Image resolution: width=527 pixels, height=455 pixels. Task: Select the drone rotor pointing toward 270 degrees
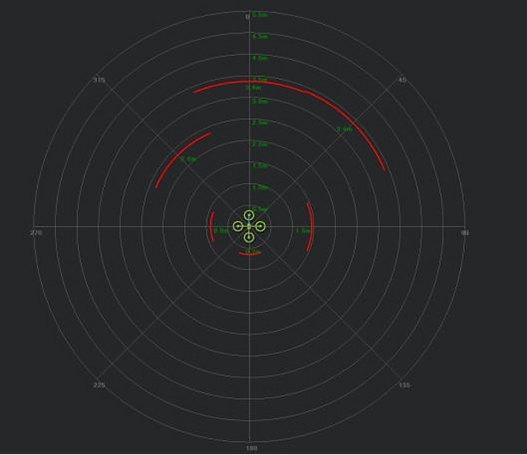(238, 227)
